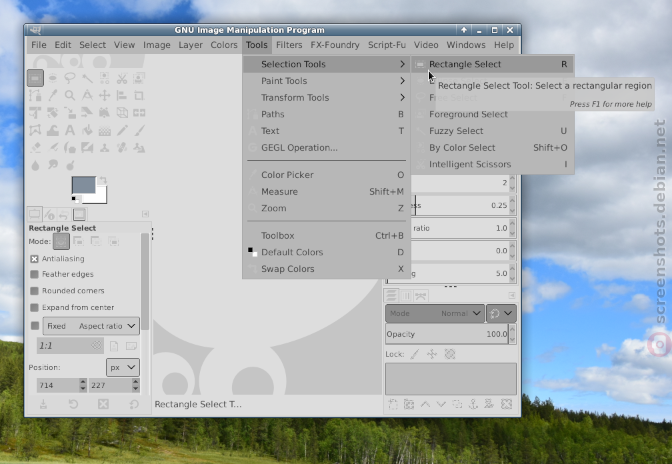Select the Smudge tool icon

coord(53,165)
